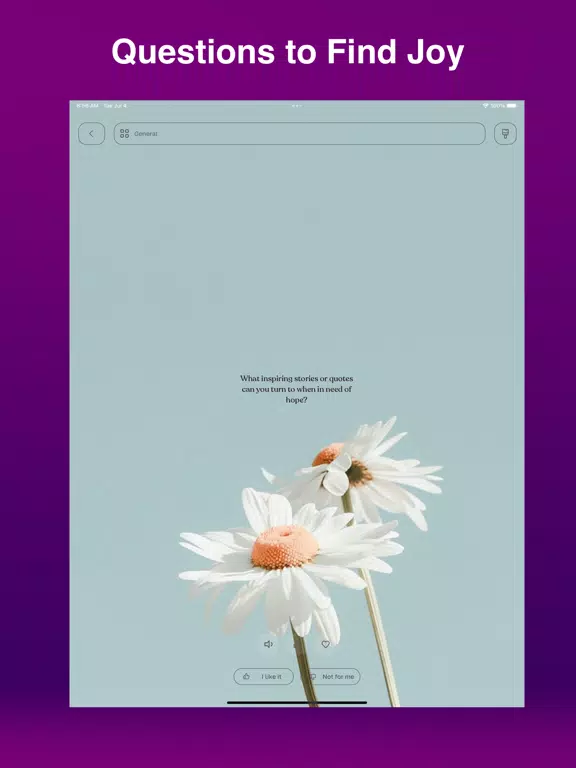
Task: Choose the "I like it" button
Action: tap(264, 676)
